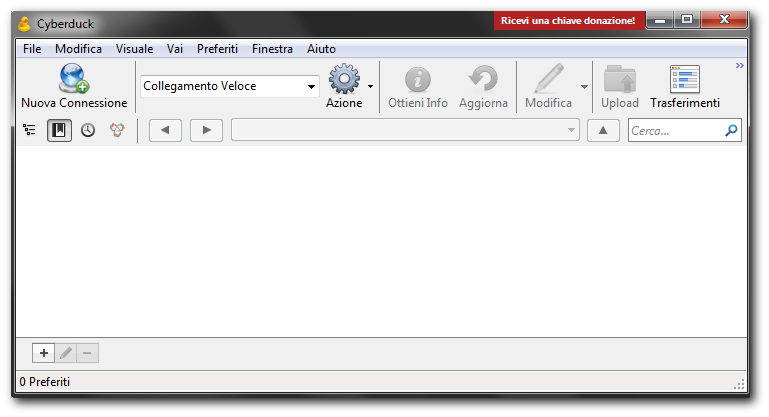Click the Nuova Connessione globe icon
Screen dimensions: 769x417
point(74,78)
